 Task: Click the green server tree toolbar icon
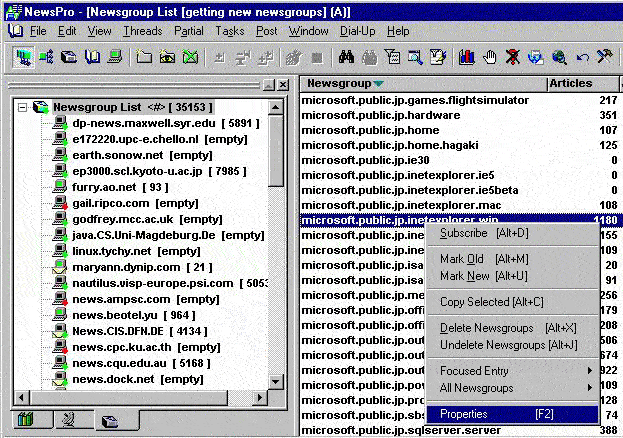[46, 58]
